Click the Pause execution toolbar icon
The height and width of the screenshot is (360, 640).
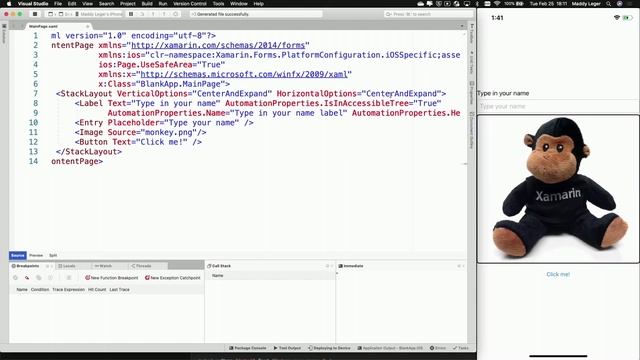[131, 14]
